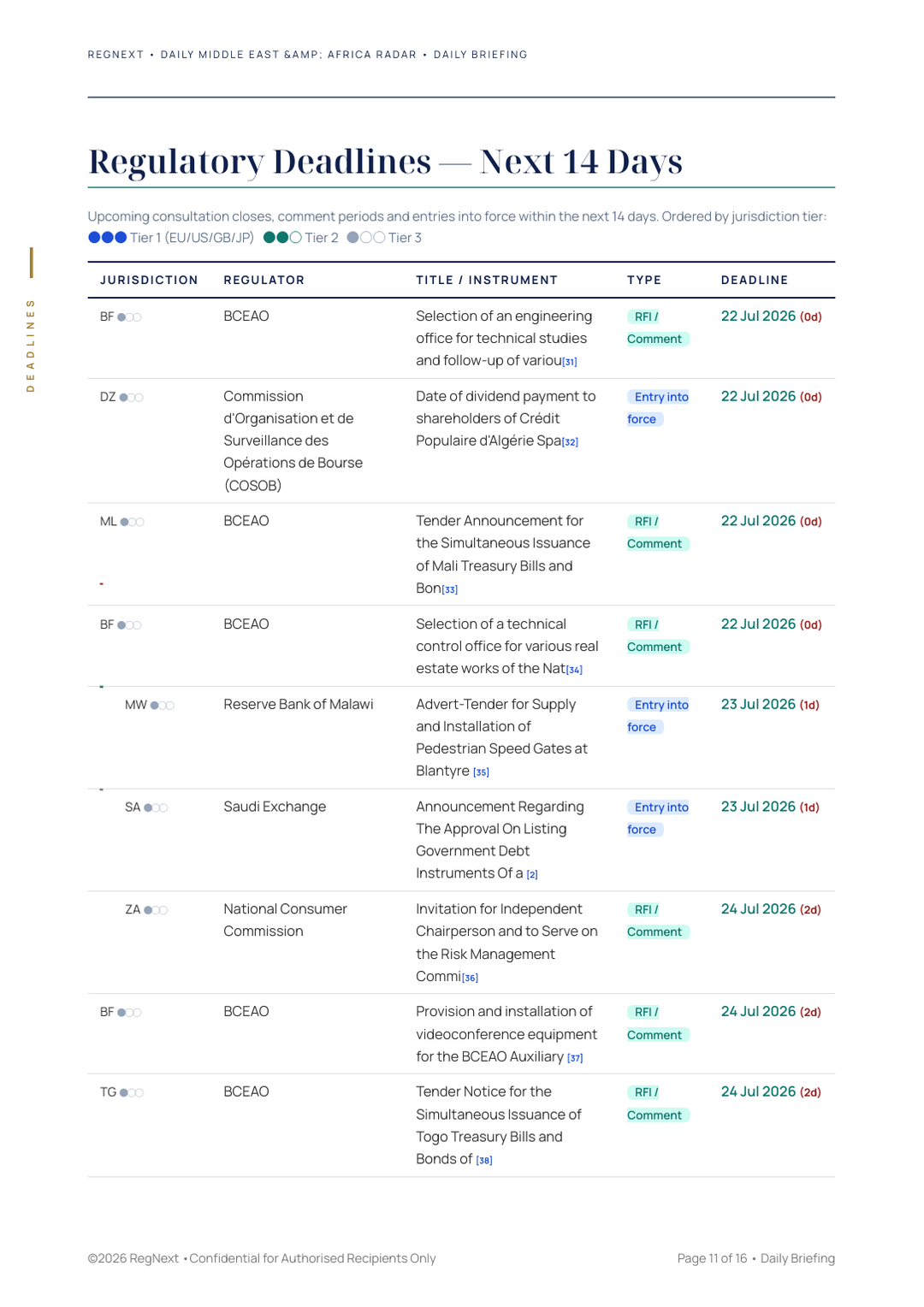This screenshot has width=924, height=1307.
Task: Open footnote link [31]
Action: coord(570,362)
